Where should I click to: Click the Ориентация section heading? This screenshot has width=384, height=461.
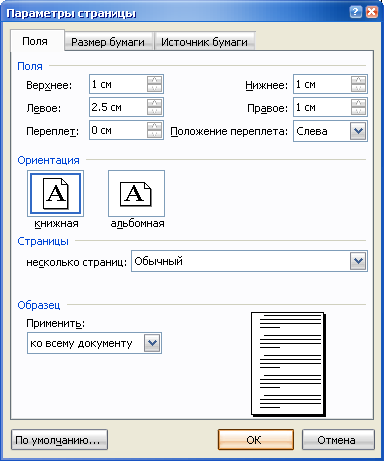click(48, 160)
